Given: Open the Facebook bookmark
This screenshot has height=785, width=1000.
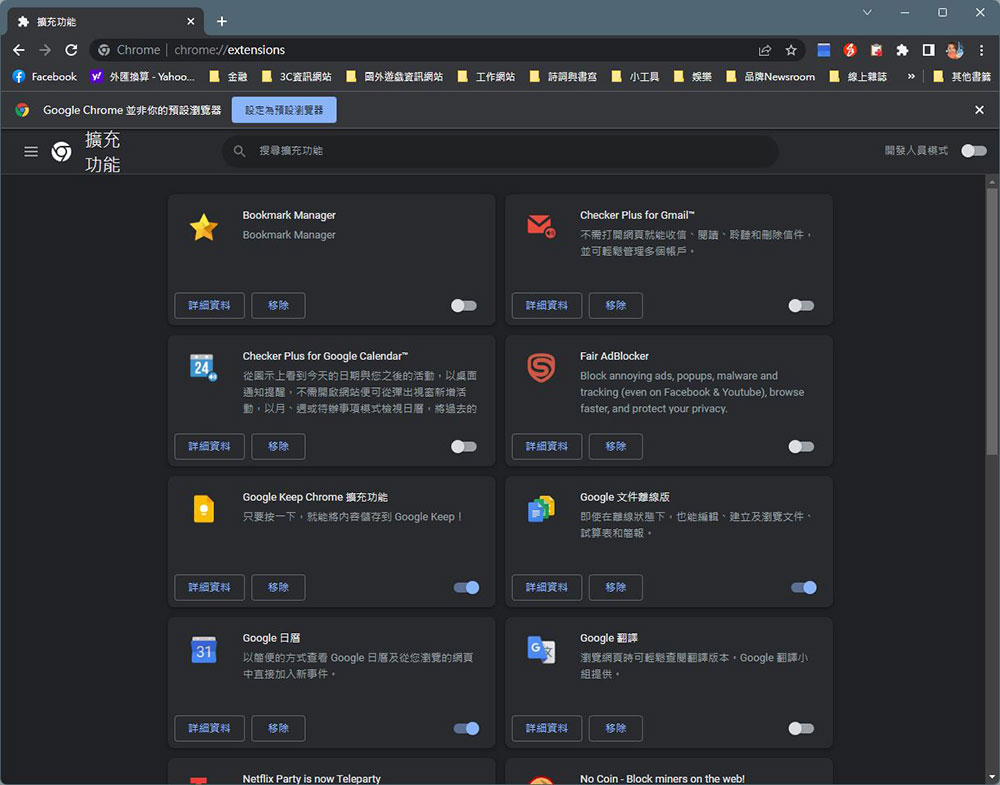Looking at the screenshot, I should [44, 77].
